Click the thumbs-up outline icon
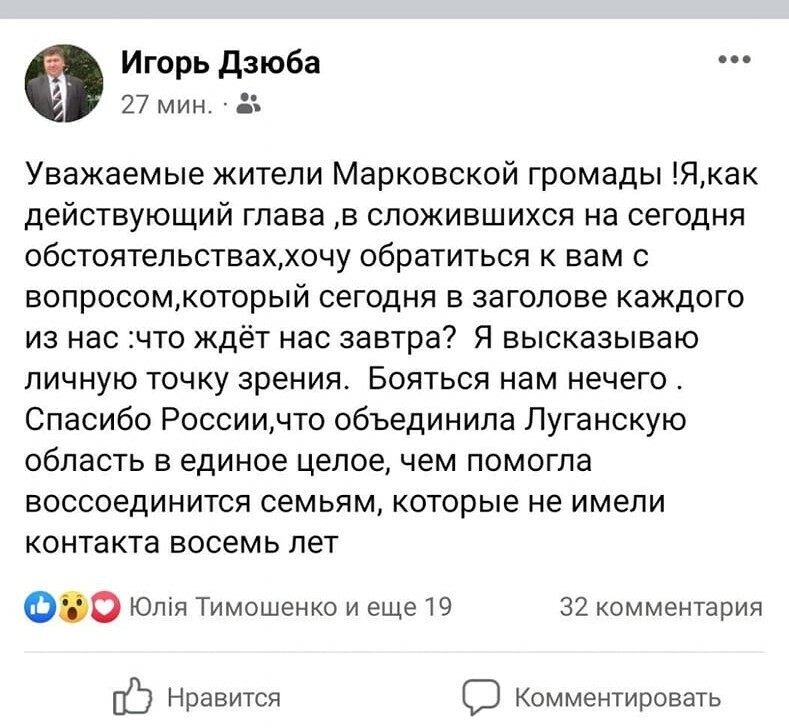The height and width of the screenshot is (728, 789). pos(134,696)
